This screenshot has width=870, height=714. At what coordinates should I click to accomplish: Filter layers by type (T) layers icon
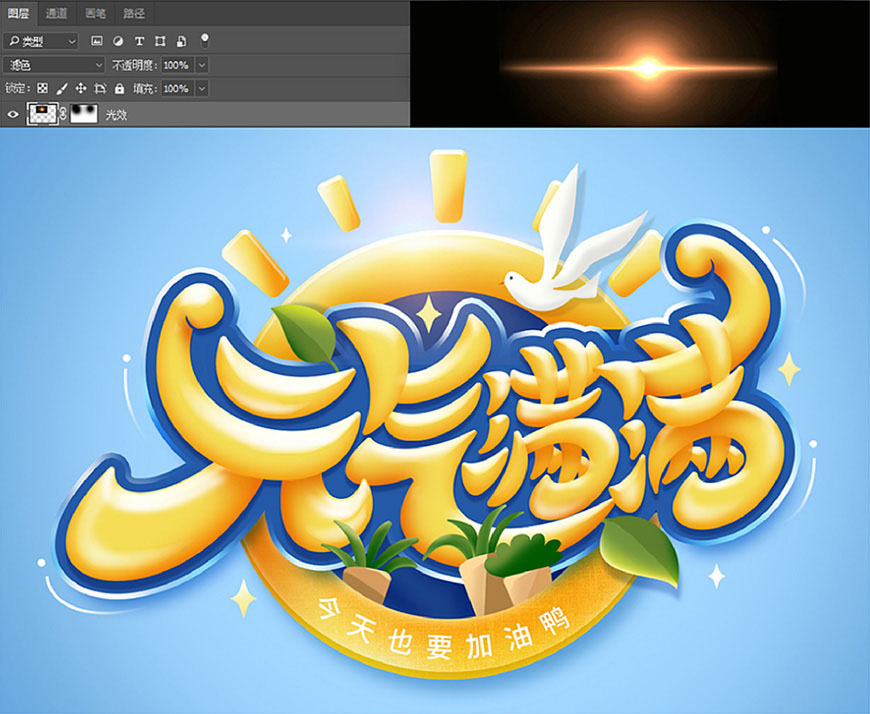coord(139,41)
